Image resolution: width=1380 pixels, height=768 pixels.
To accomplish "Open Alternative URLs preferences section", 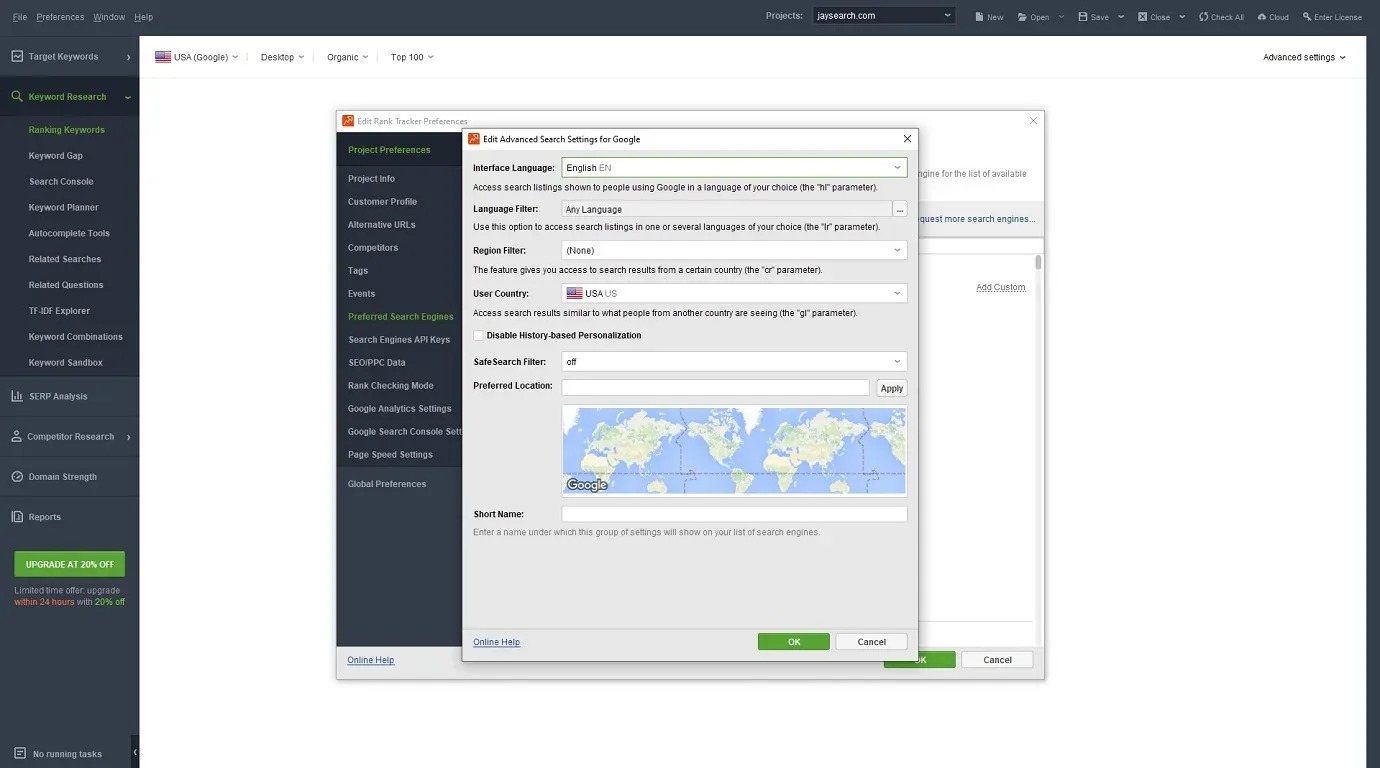I will pos(381,225).
